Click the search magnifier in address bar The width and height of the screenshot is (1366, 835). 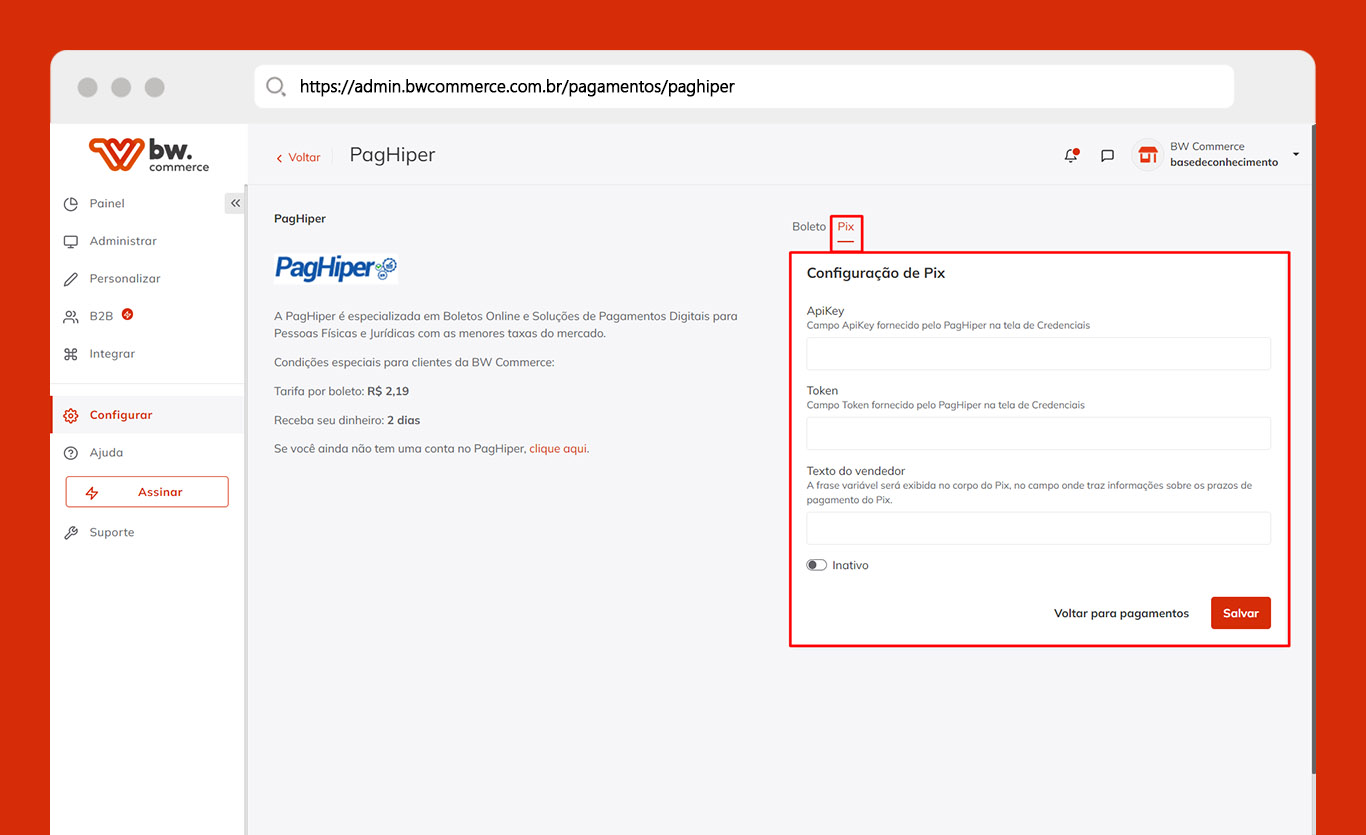[x=276, y=86]
